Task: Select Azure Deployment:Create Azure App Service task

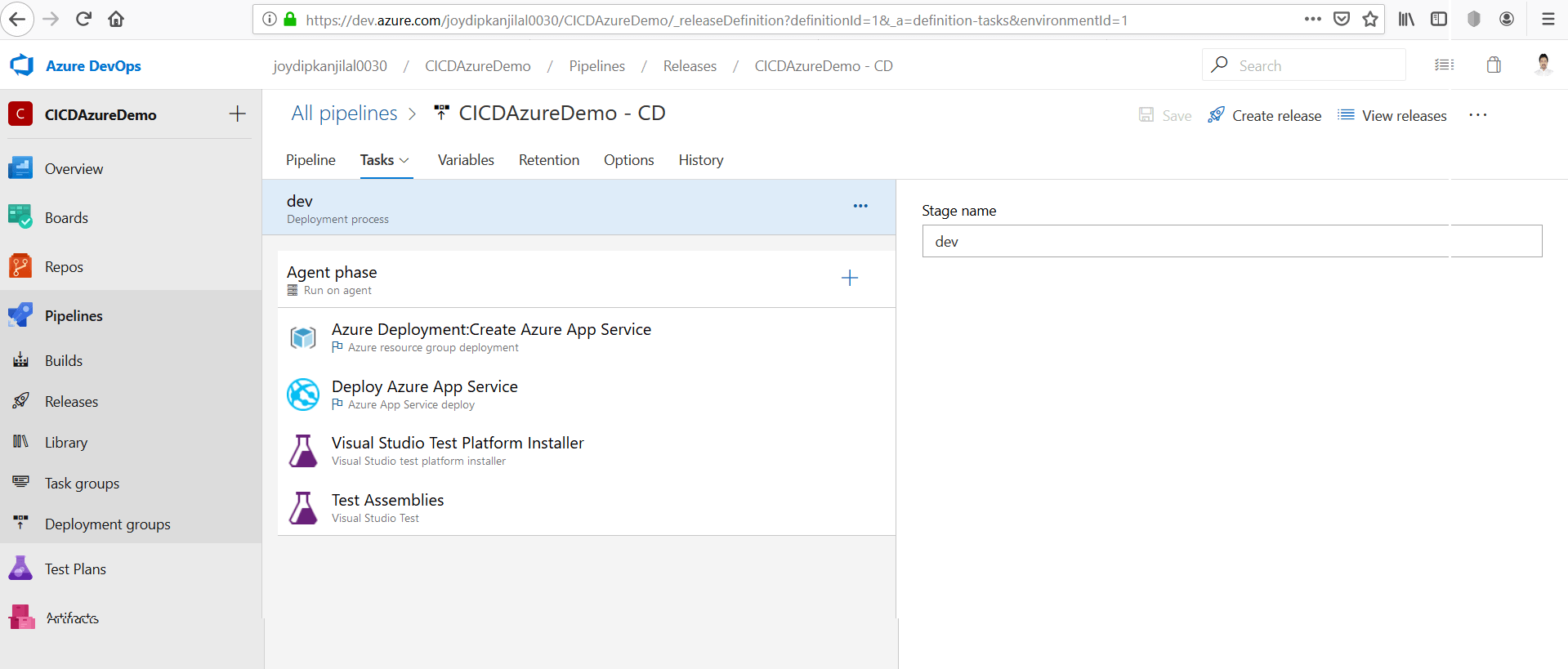Action: (x=586, y=337)
